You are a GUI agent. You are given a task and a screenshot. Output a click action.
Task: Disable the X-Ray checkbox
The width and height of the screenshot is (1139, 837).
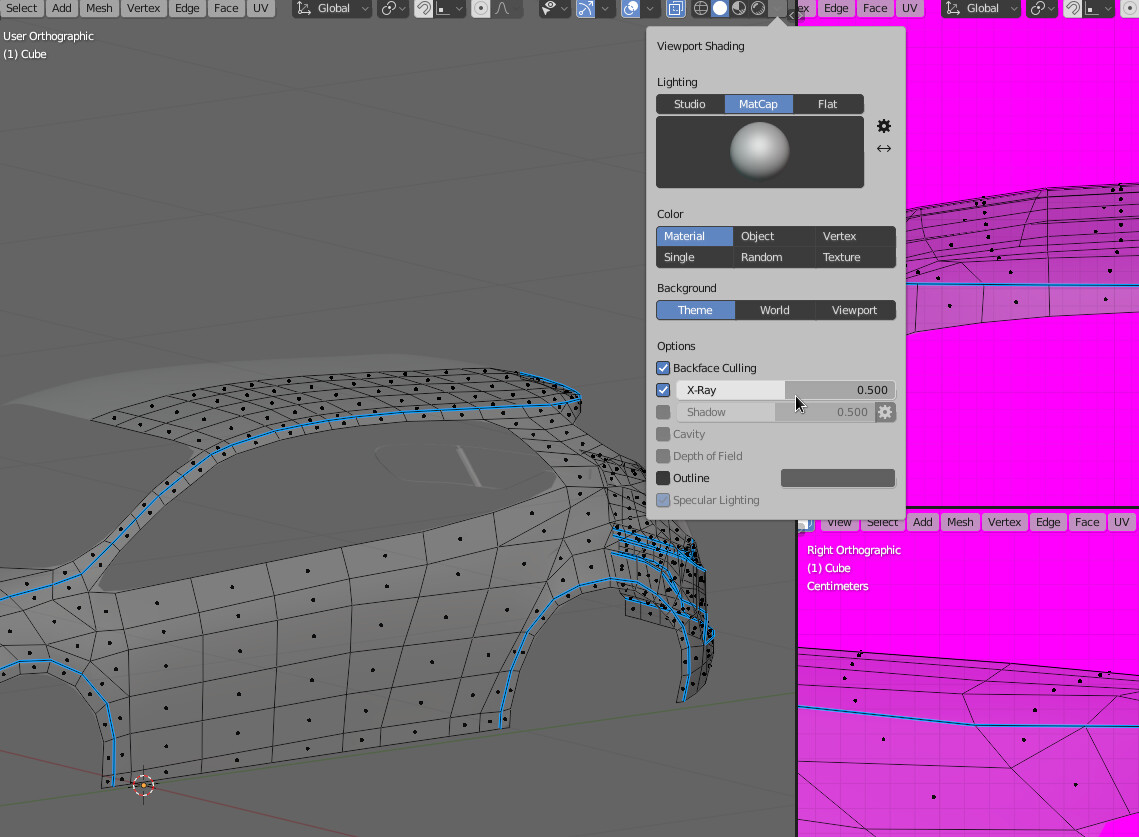pyautogui.click(x=662, y=390)
